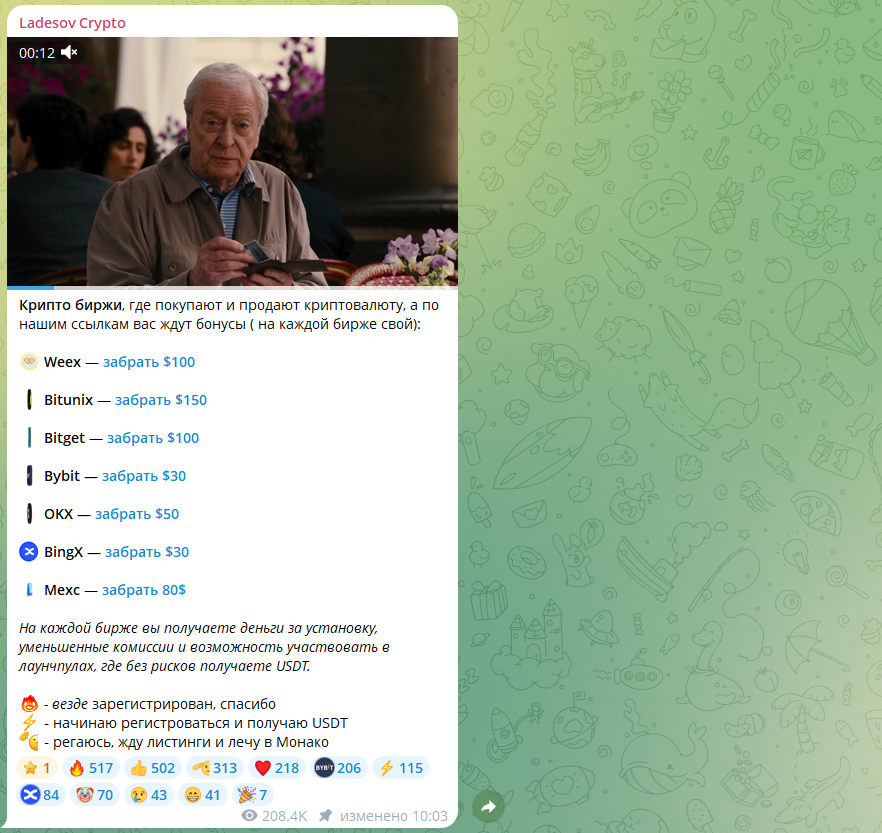Click the banana emoji in legend line
Screen dimensions: 882x833
(29, 741)
